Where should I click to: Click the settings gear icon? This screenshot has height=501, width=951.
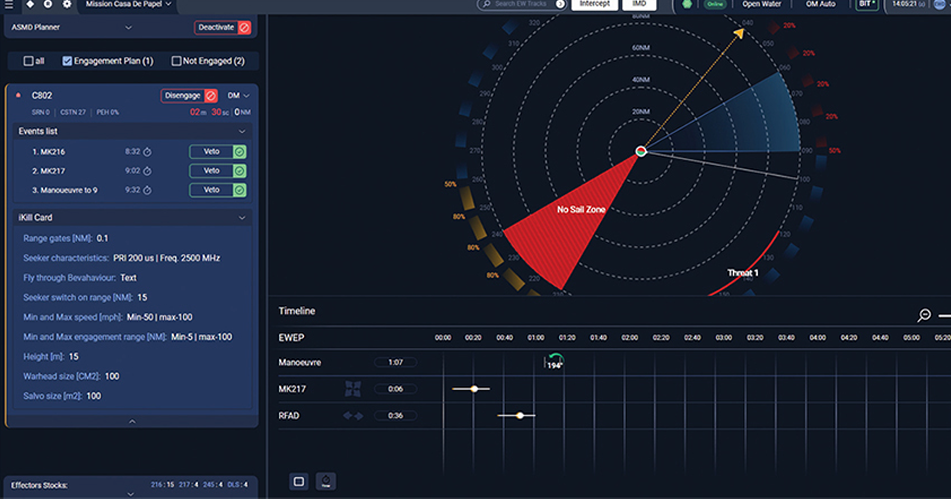pos(67,5)
